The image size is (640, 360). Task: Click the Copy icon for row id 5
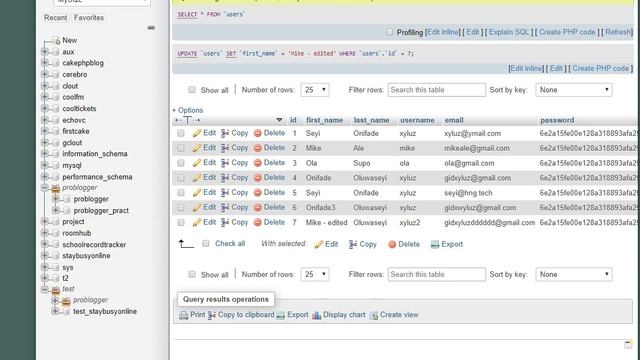tap(225, 193)
